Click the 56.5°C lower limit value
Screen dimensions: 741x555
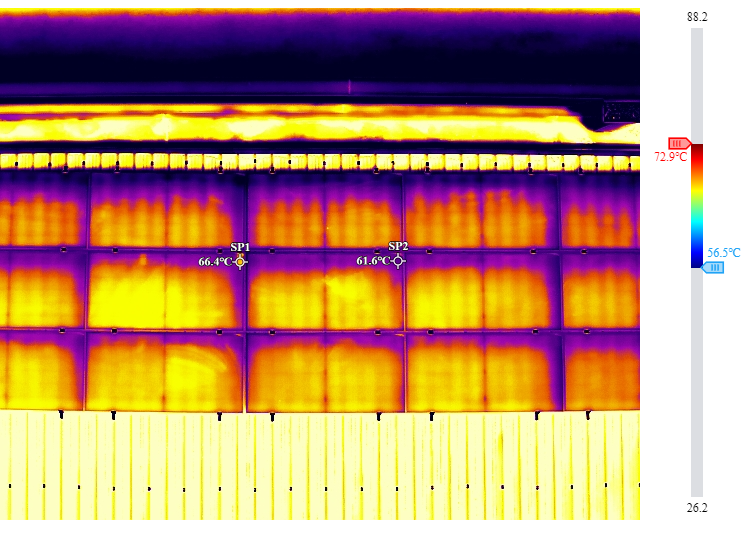pos(724,253)
